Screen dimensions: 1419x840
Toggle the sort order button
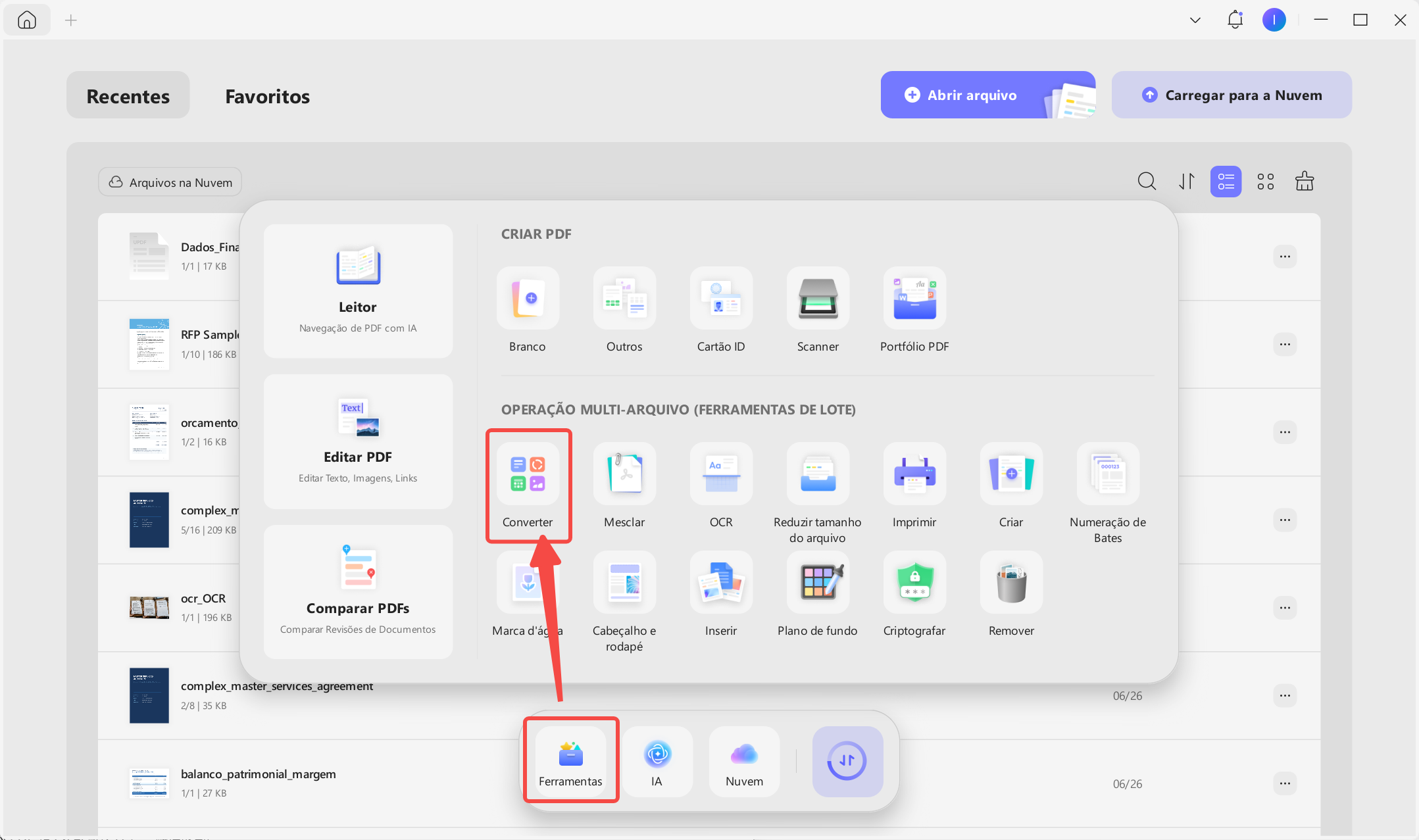[x=1186, y=182]
